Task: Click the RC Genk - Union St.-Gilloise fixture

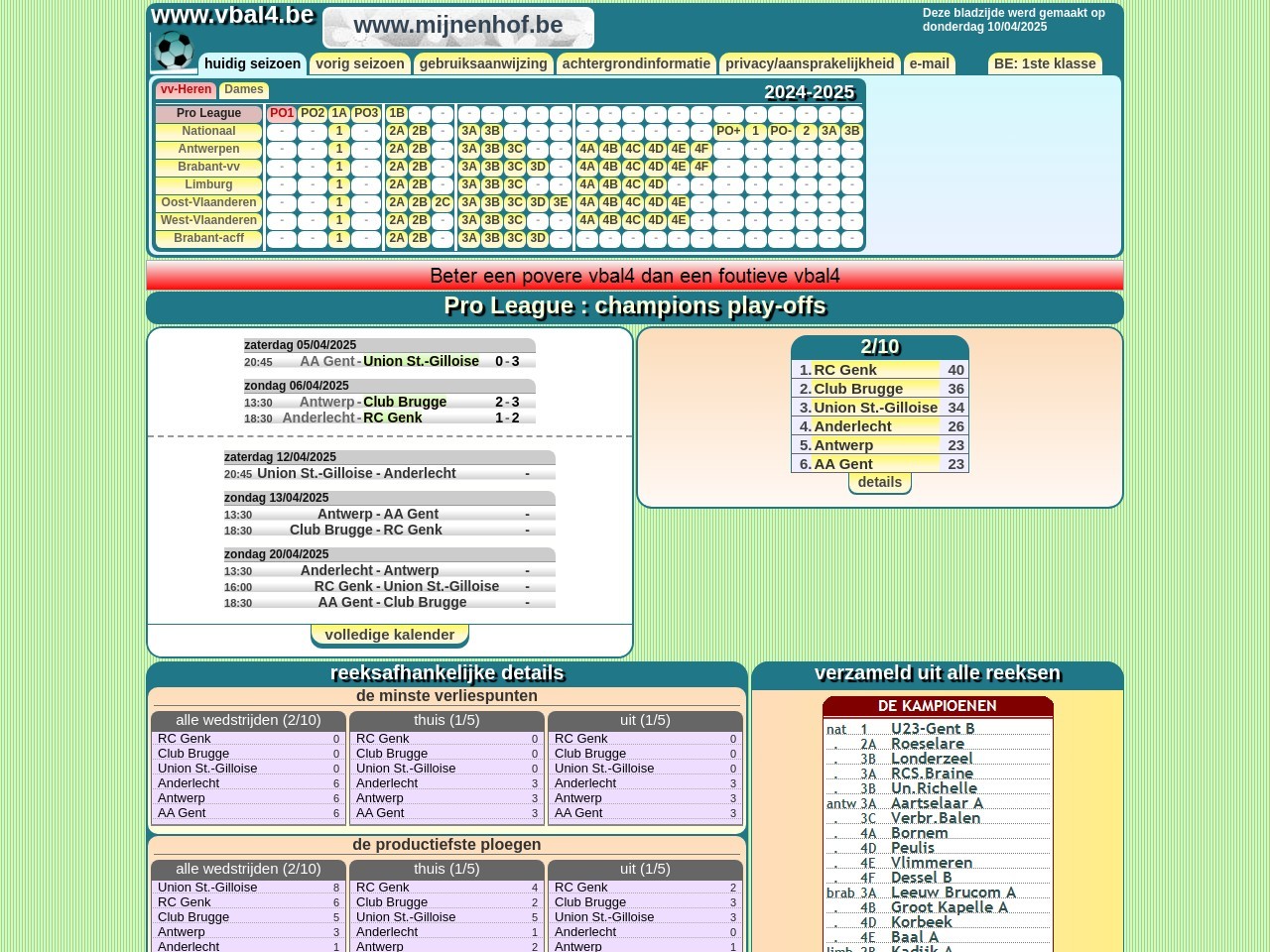Action: coord(390,586)
